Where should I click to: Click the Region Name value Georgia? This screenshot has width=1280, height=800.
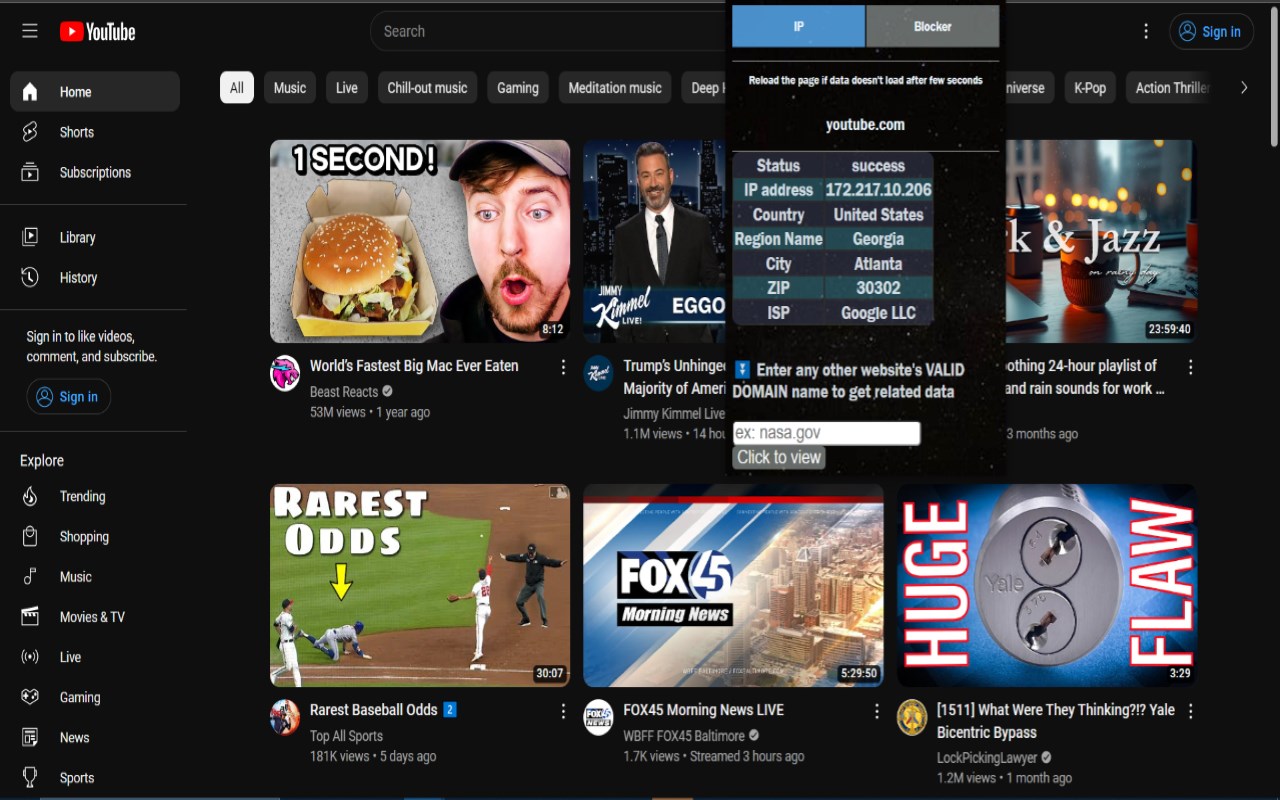878,239
